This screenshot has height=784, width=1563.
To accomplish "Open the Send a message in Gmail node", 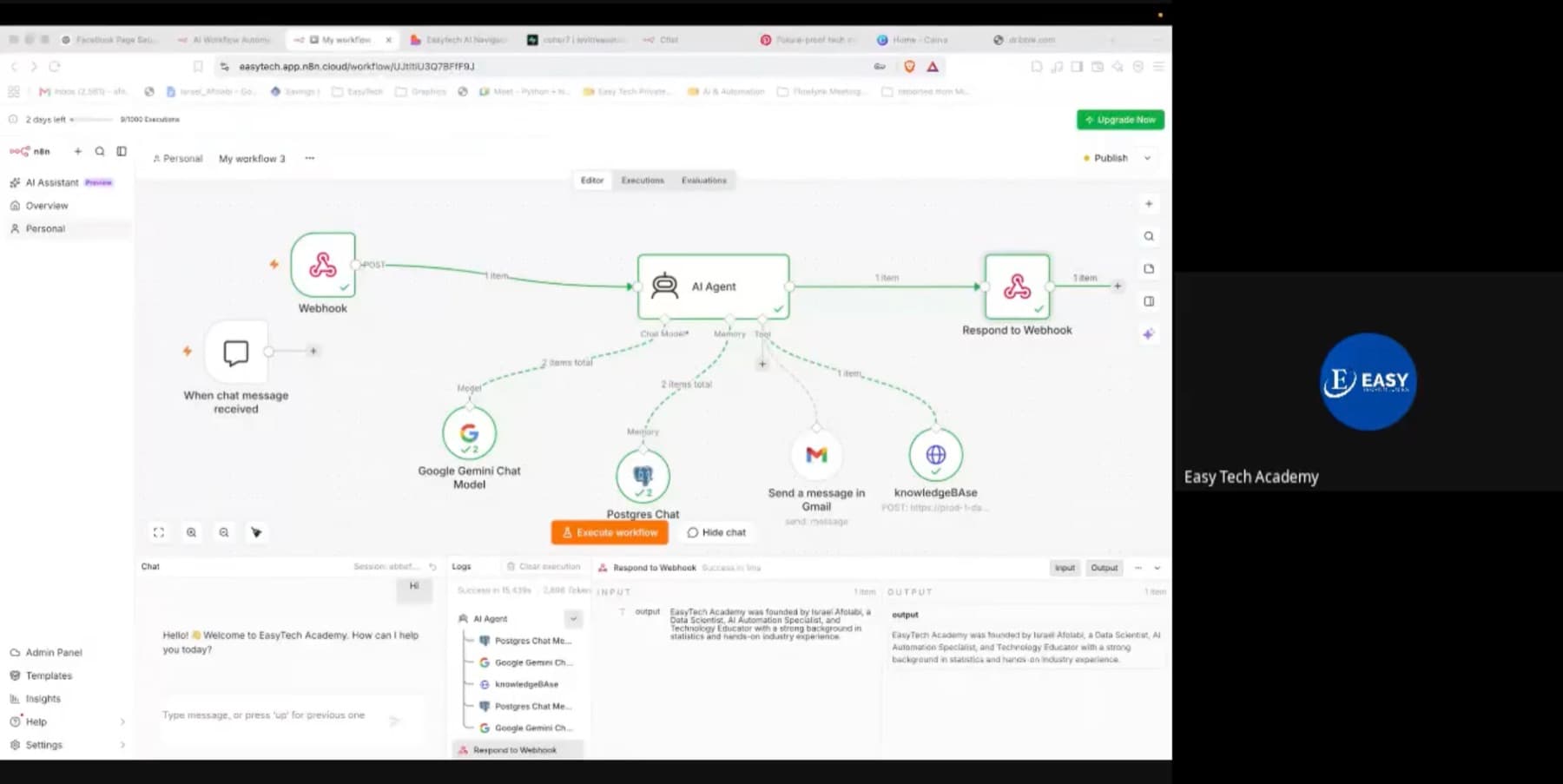I will tap(816, 454).
